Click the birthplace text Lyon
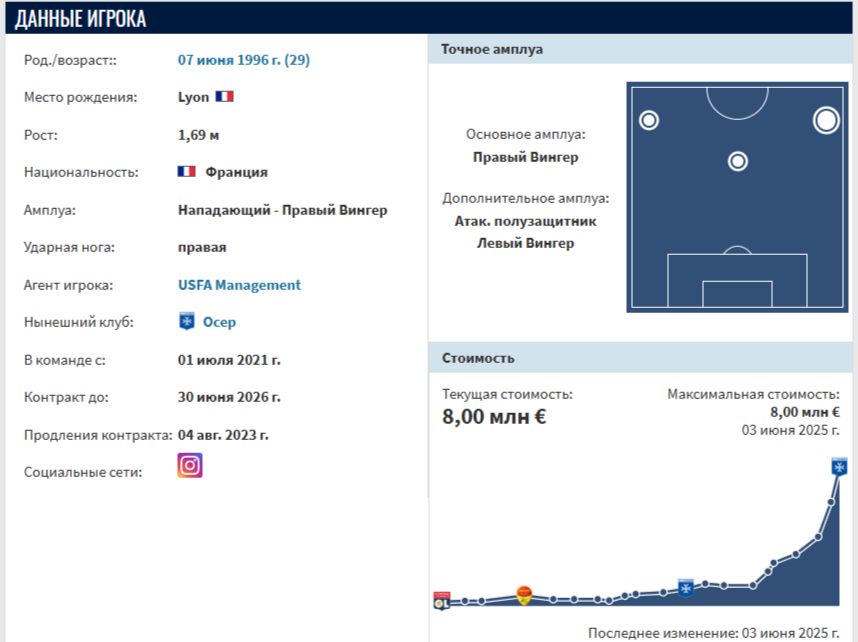This screenshot has height=642, width=858. coord(193,97)
